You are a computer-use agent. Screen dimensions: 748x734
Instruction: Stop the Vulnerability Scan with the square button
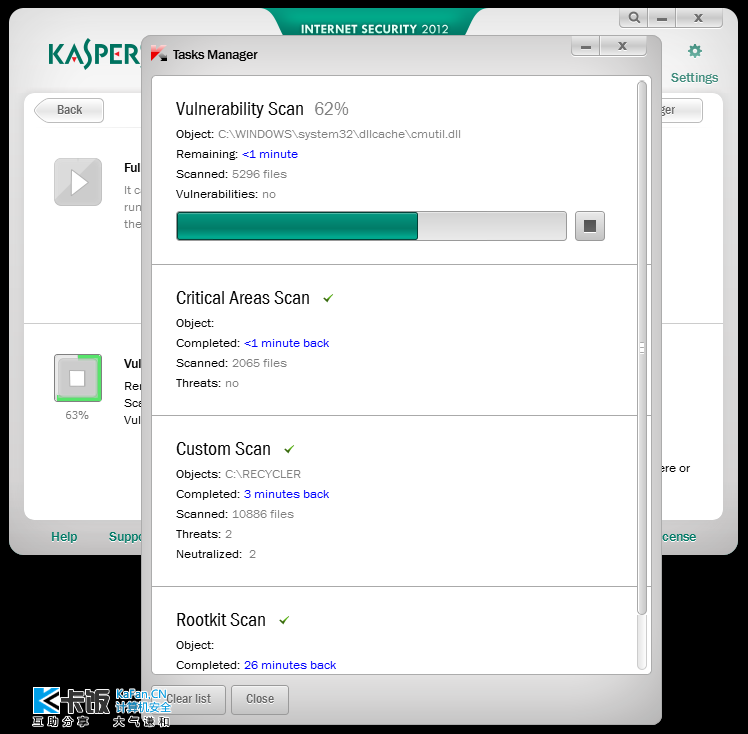tap(590, 226)
